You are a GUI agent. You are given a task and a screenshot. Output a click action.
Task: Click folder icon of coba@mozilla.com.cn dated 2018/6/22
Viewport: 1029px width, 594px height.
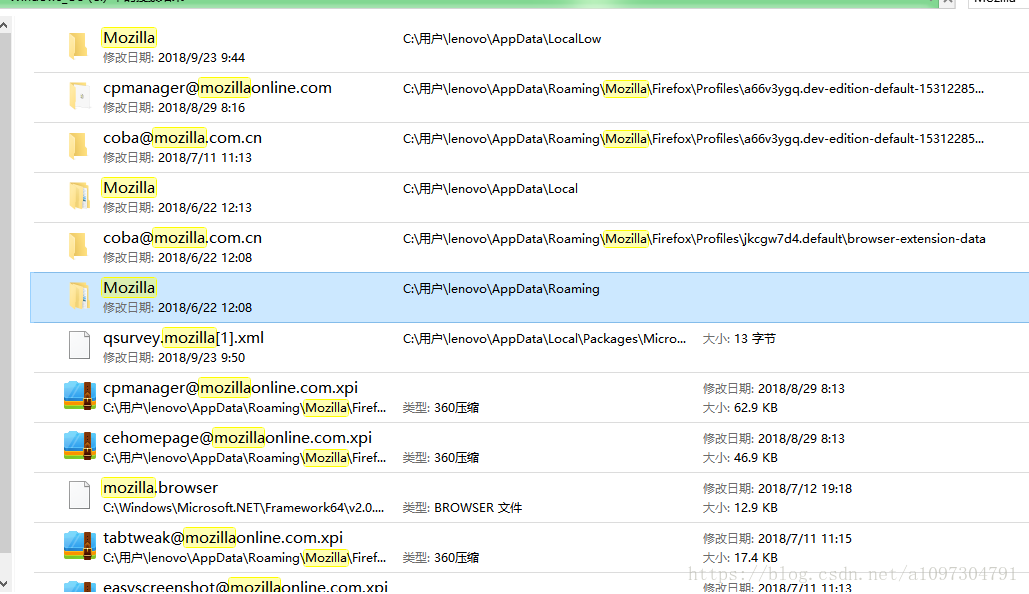pyautogui.click(x=79, y=246)
